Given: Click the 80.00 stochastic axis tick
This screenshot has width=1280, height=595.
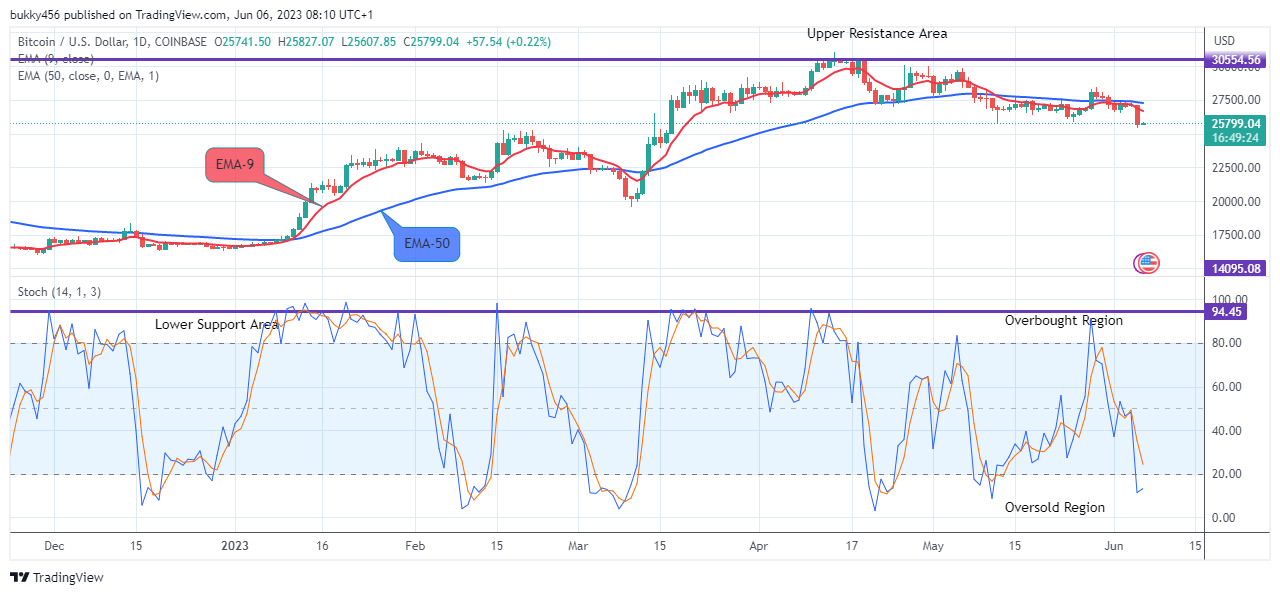Looking at the screenshot, I should pyautogui.click(x=1228, y=343).
